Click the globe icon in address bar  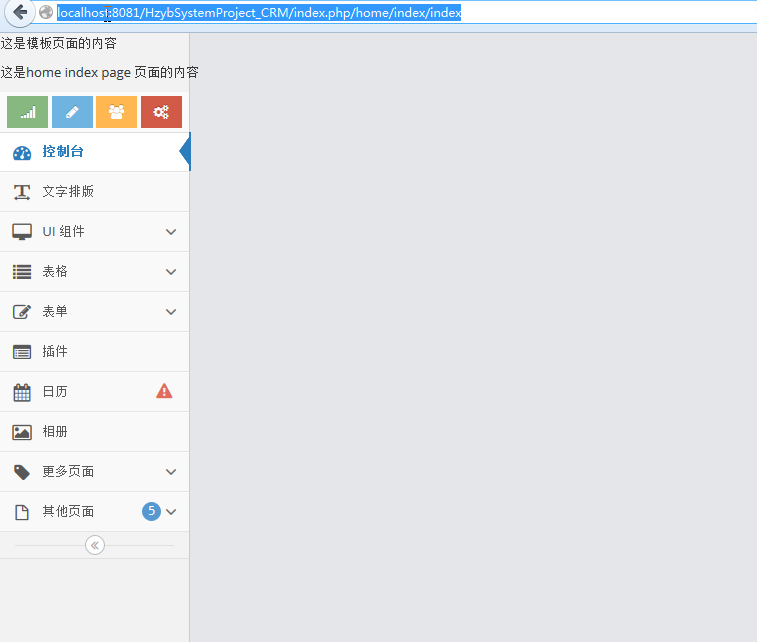pyautogui.click(x=46, y=13)
